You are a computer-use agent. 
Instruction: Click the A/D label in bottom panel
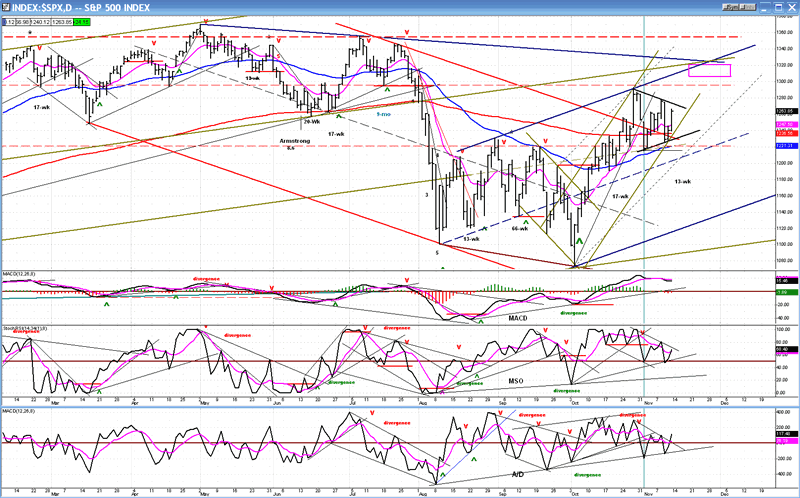tap(518, 475)
